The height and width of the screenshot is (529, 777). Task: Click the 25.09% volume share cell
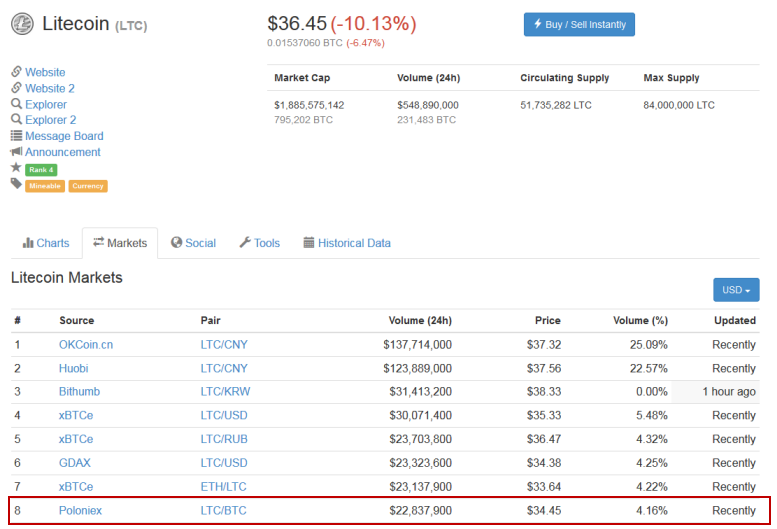point(649,345)
